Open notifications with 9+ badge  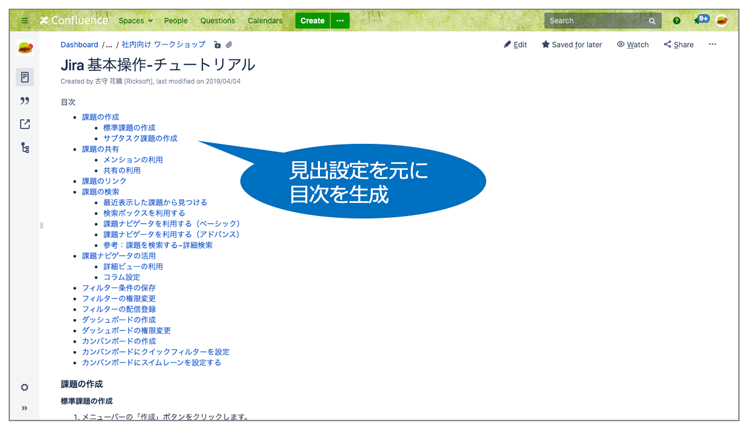701,20
